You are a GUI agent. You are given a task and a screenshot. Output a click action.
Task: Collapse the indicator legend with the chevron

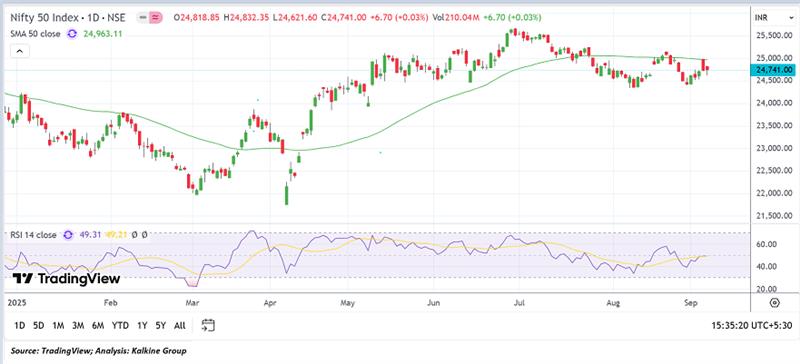tap(19, 51)
